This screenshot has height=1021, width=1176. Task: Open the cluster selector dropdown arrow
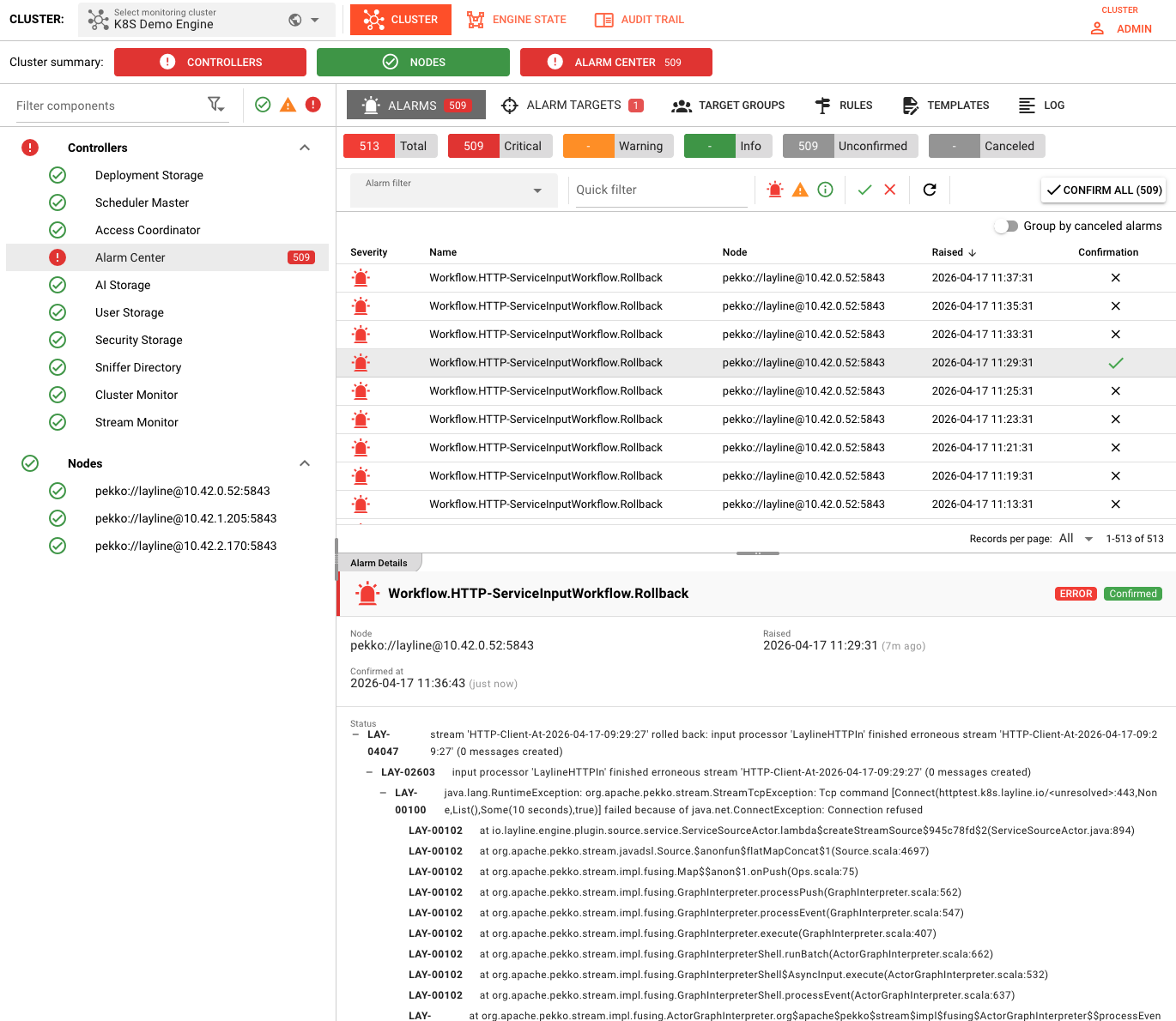pos(315,20)
